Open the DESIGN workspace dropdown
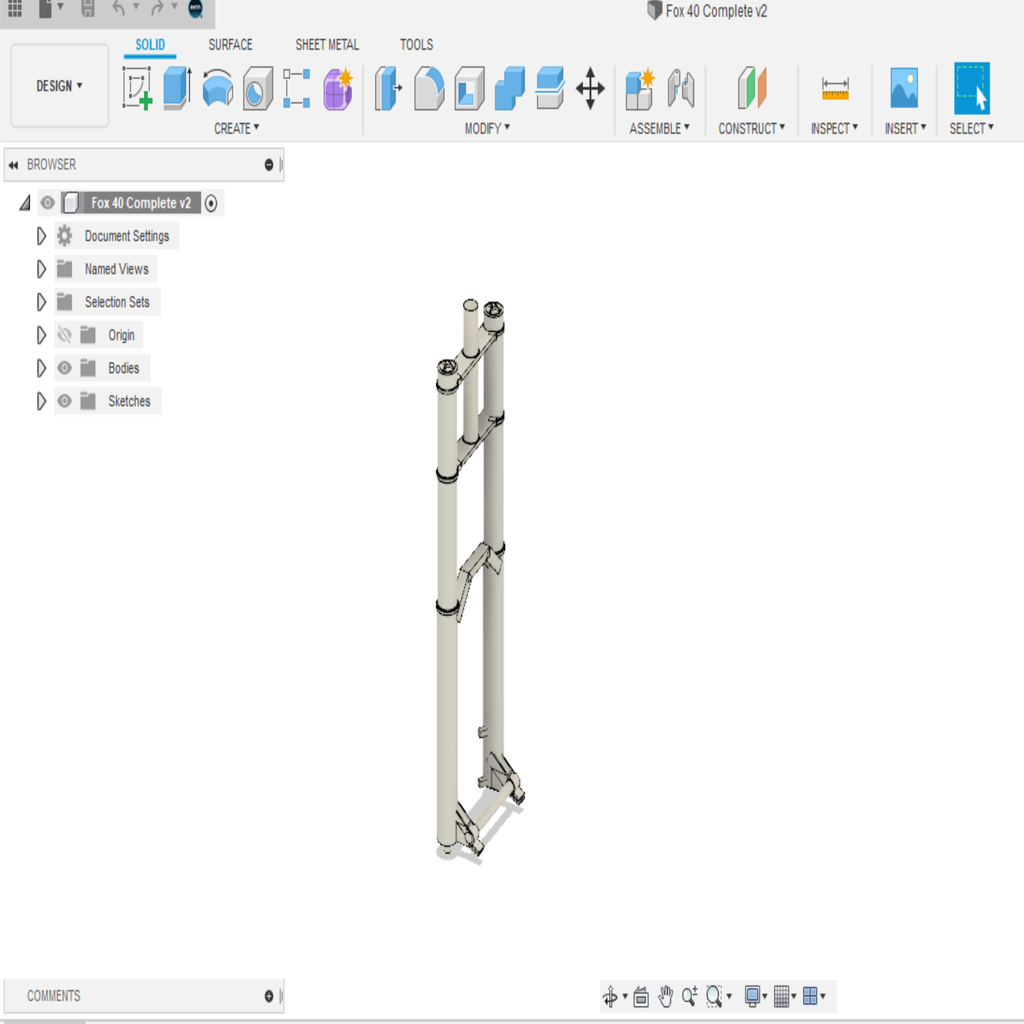This screenshot has width=1024, height=1024. click(59, 86)
